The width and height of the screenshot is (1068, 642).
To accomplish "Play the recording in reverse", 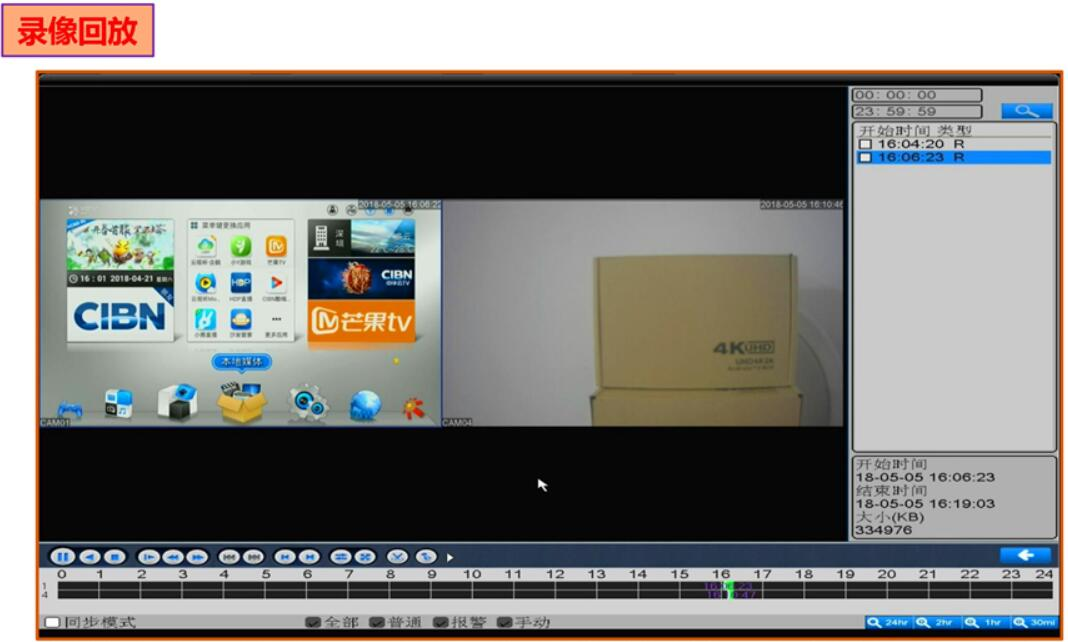I will pyautogui.click(x=88, y=557).
